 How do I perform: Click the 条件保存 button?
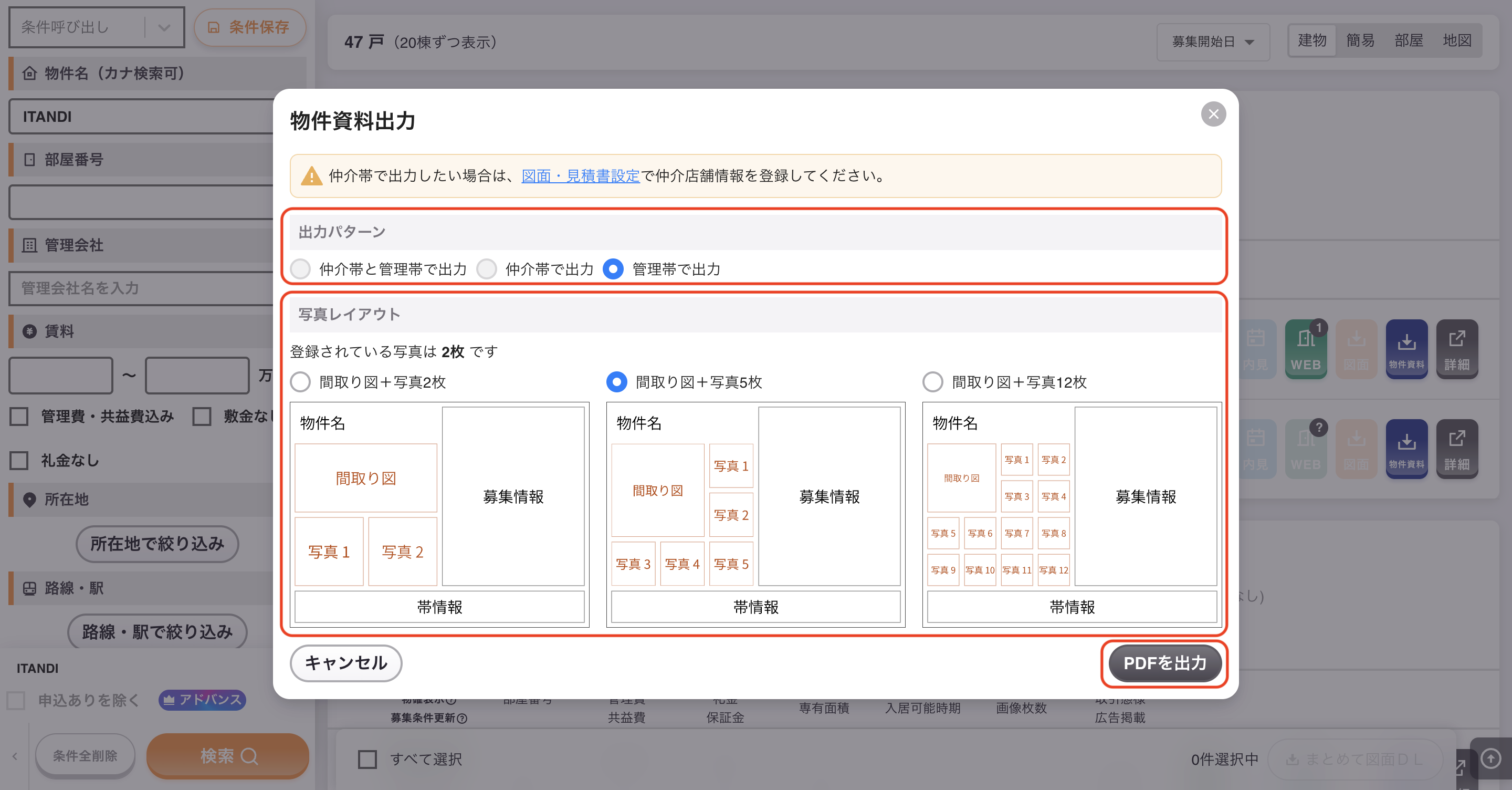pos(250,28)
